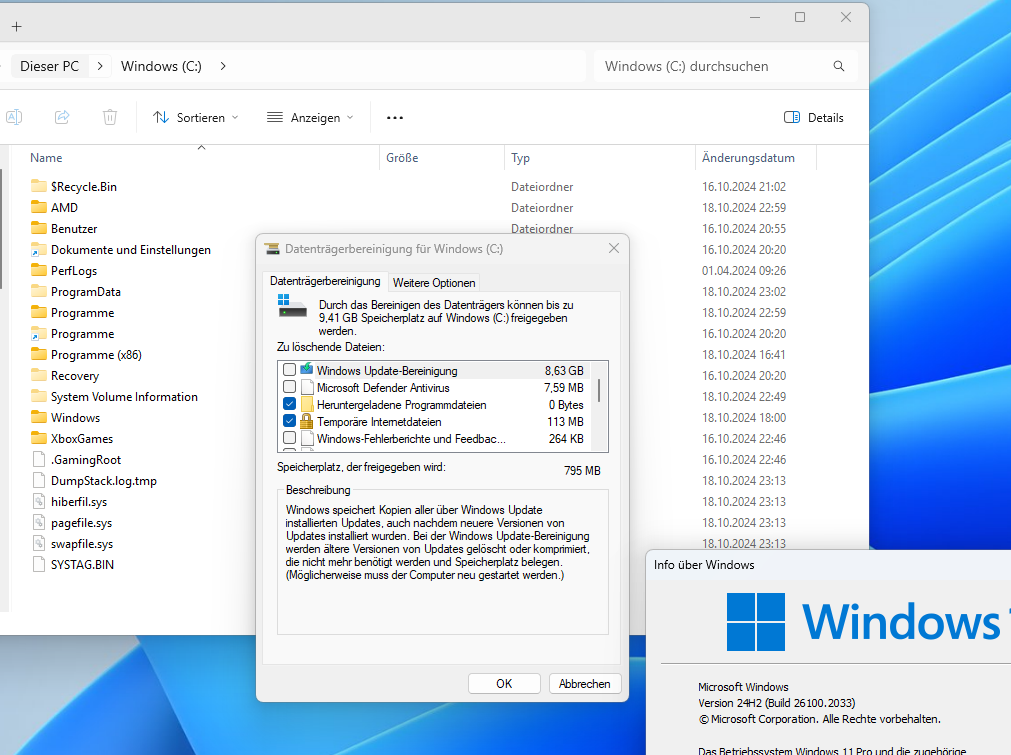Check Windows Update-Bereinigung checkbox
This screenshot has width=1011, height=755.
(x=290, y=370)
